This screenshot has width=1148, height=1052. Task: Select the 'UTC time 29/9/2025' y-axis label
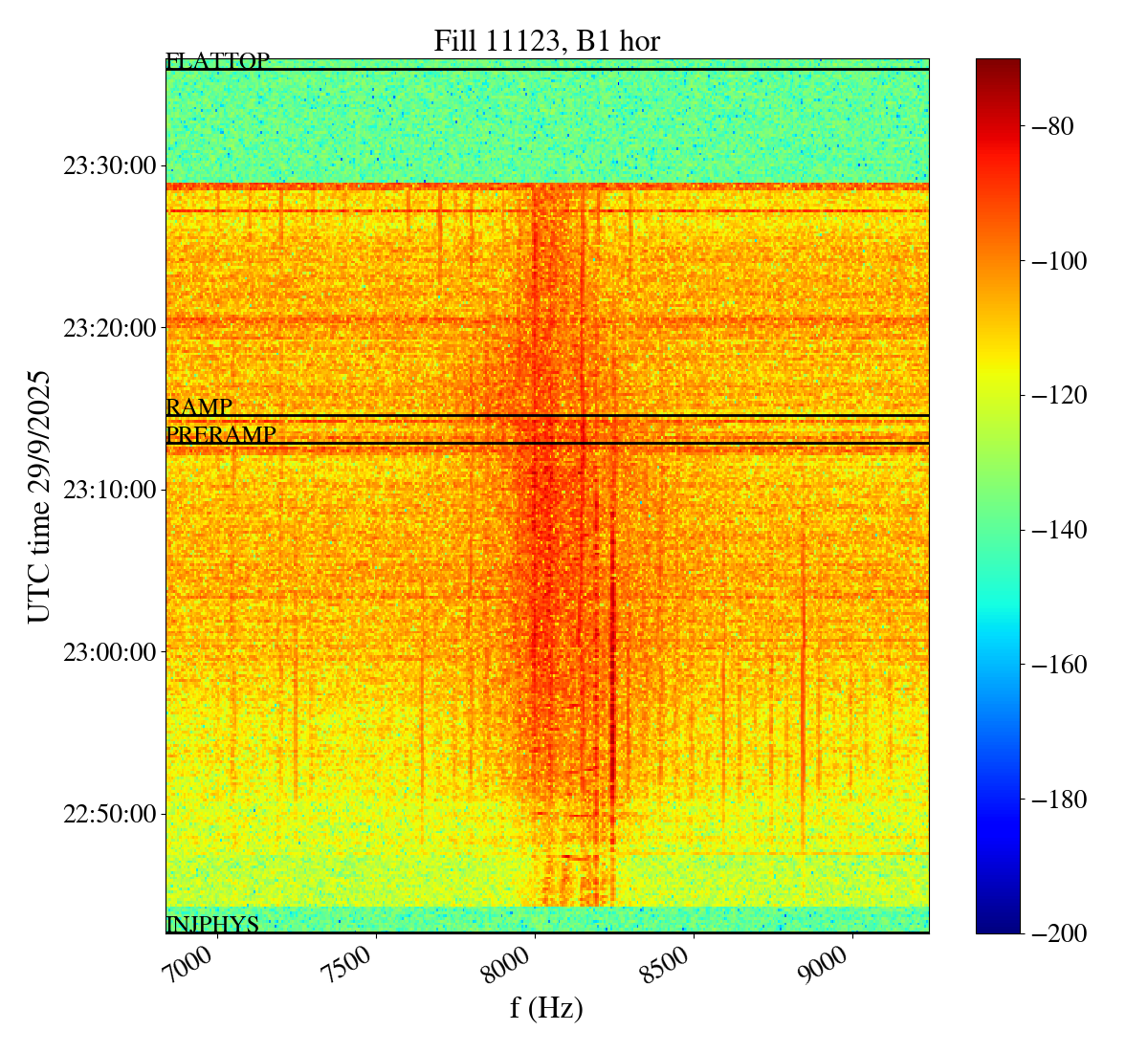tap(38, 495)
